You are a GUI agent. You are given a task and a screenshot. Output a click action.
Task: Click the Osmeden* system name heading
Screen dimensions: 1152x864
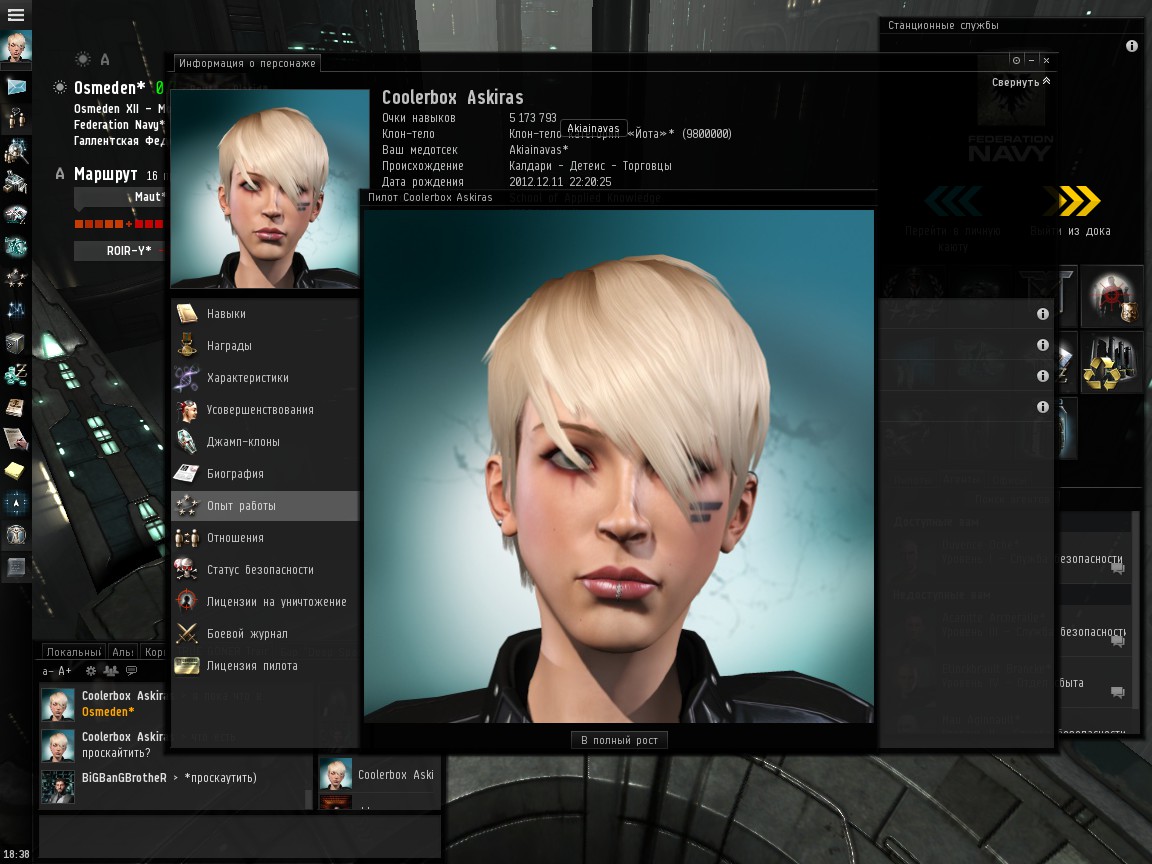tap(109, 88)
